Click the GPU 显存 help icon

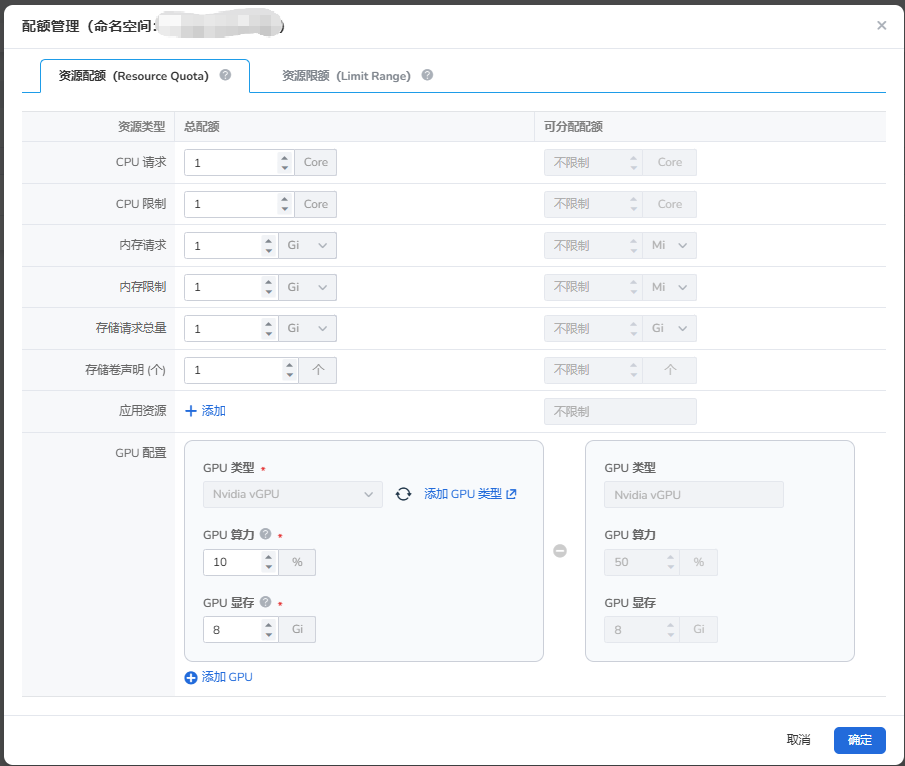pos(265,602)
